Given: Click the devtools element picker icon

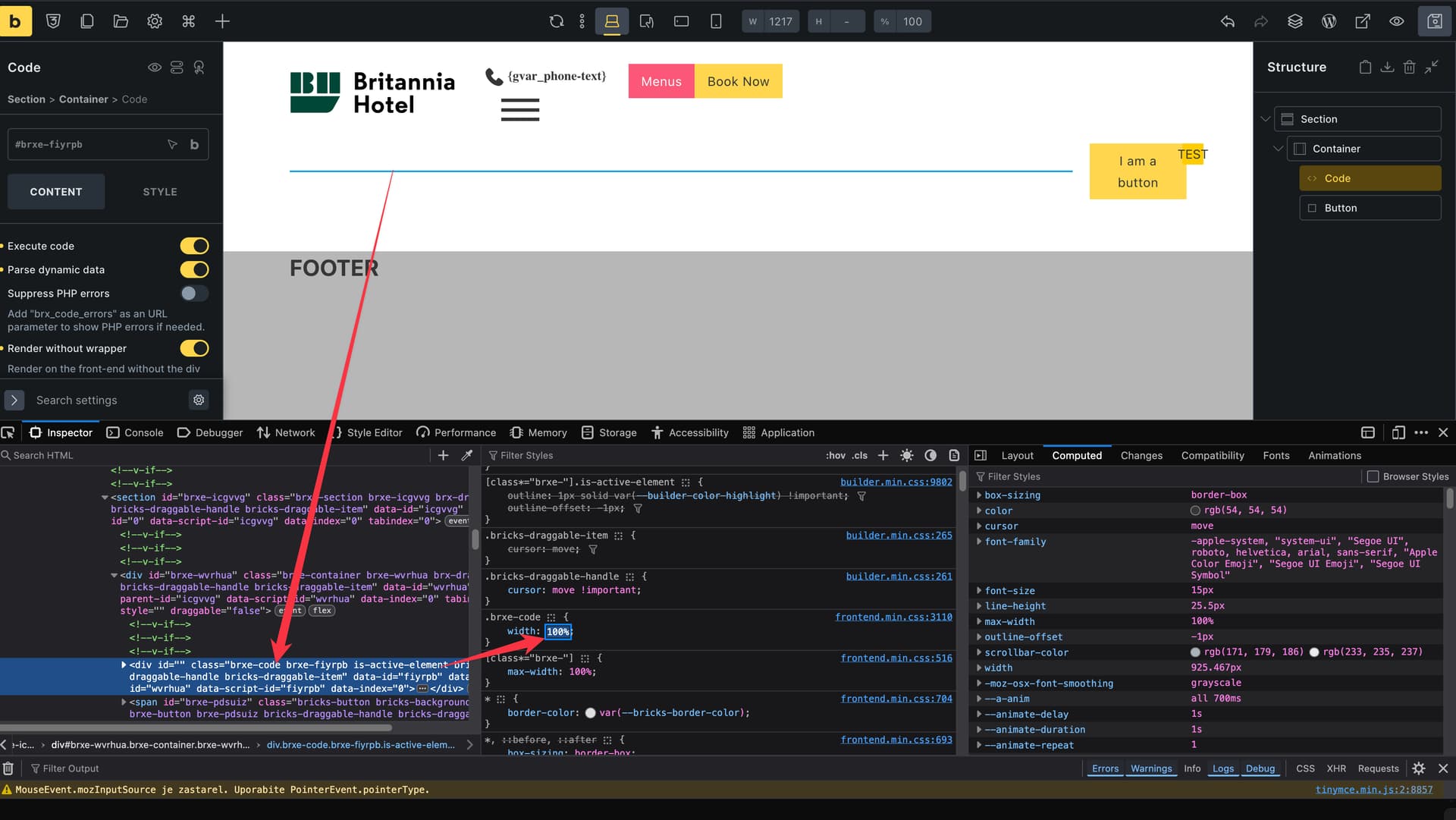Looking at the screenshot, I should (x=8, y=432).
